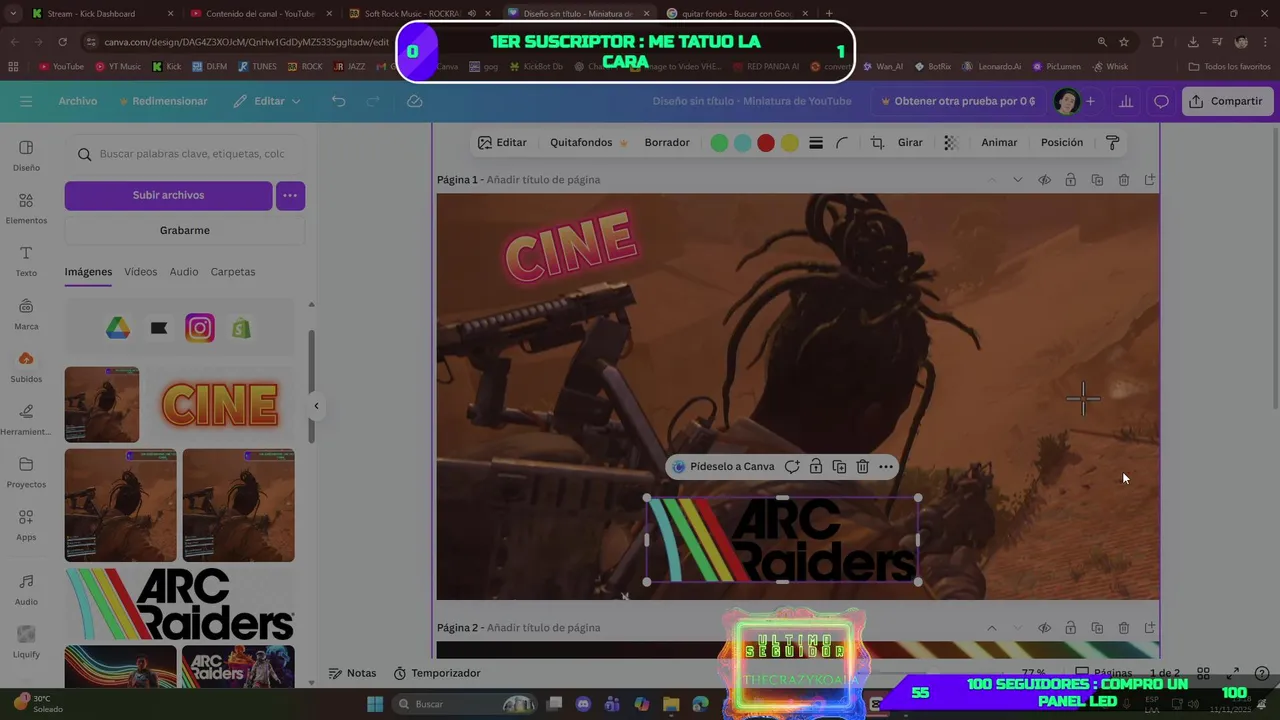Move Página 2 up with chevron
This screenshot has width=1280, height=720.
(992, 628)
